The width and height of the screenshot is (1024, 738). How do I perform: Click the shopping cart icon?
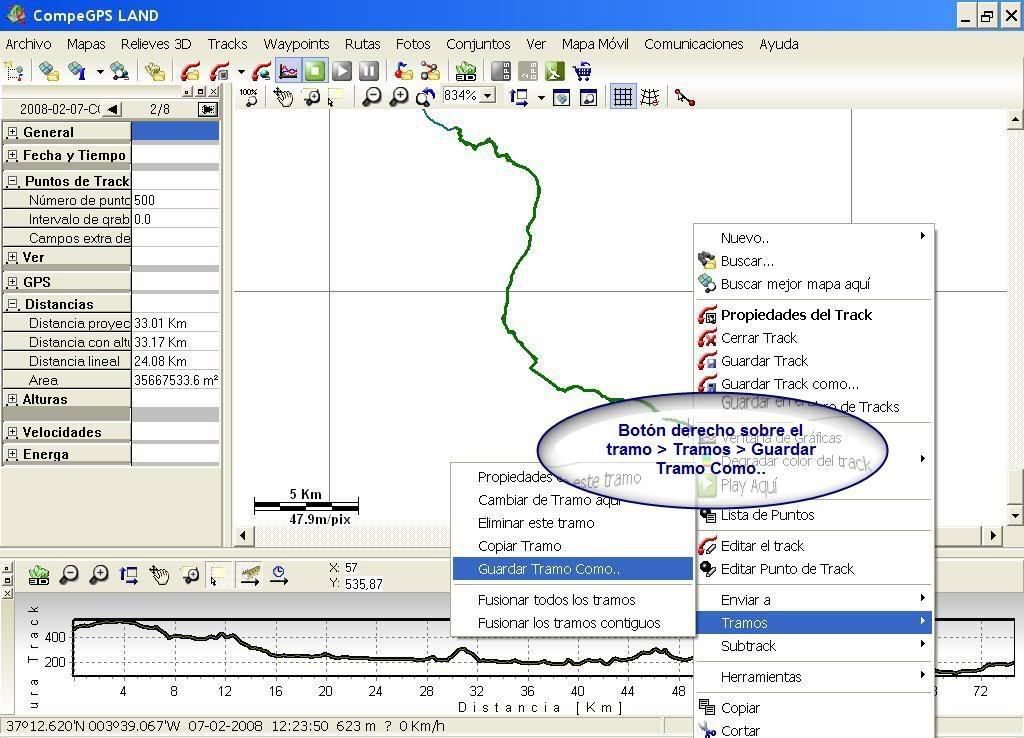pos(582,71)
